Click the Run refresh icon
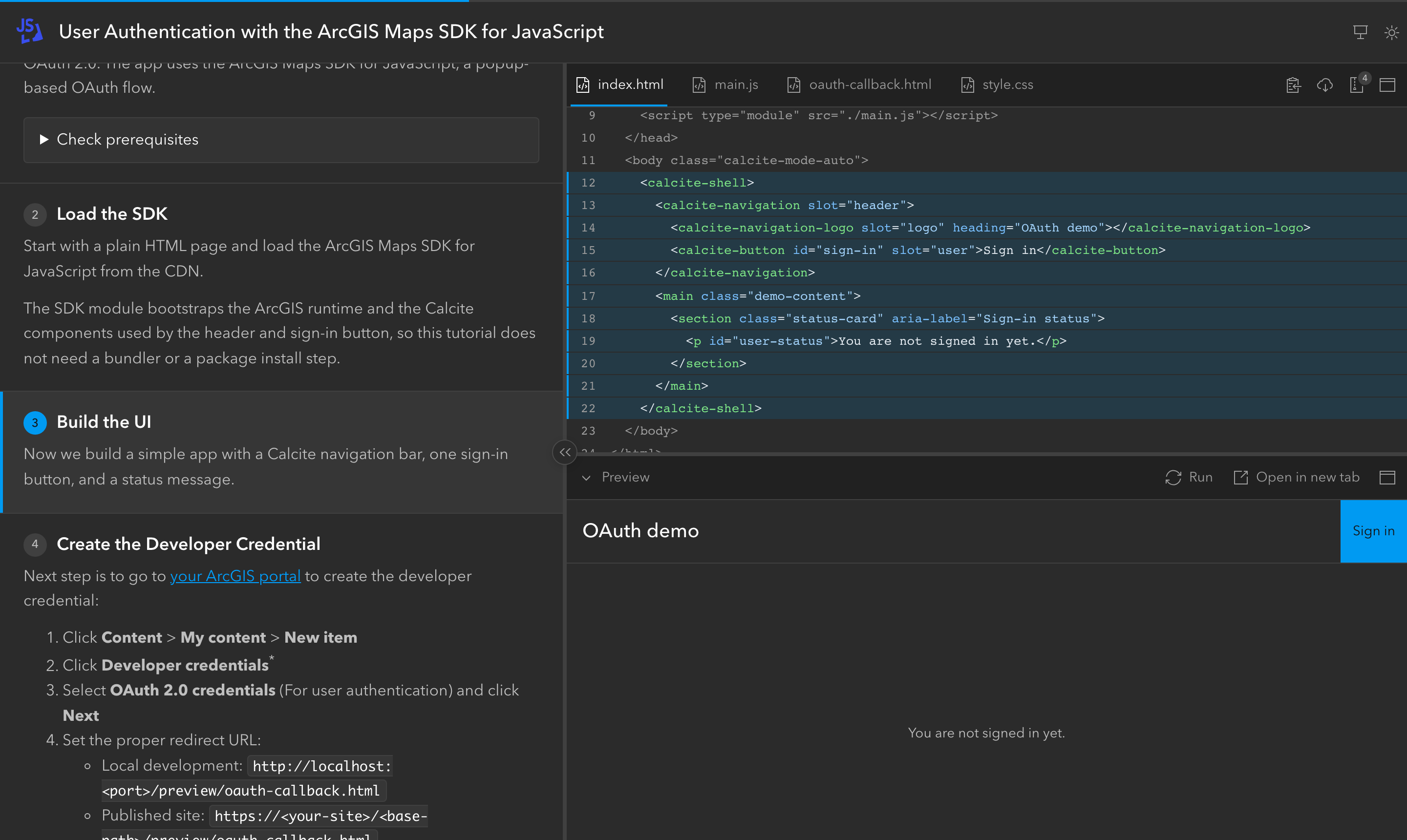1407x840 pixels. click(1173, 477)
